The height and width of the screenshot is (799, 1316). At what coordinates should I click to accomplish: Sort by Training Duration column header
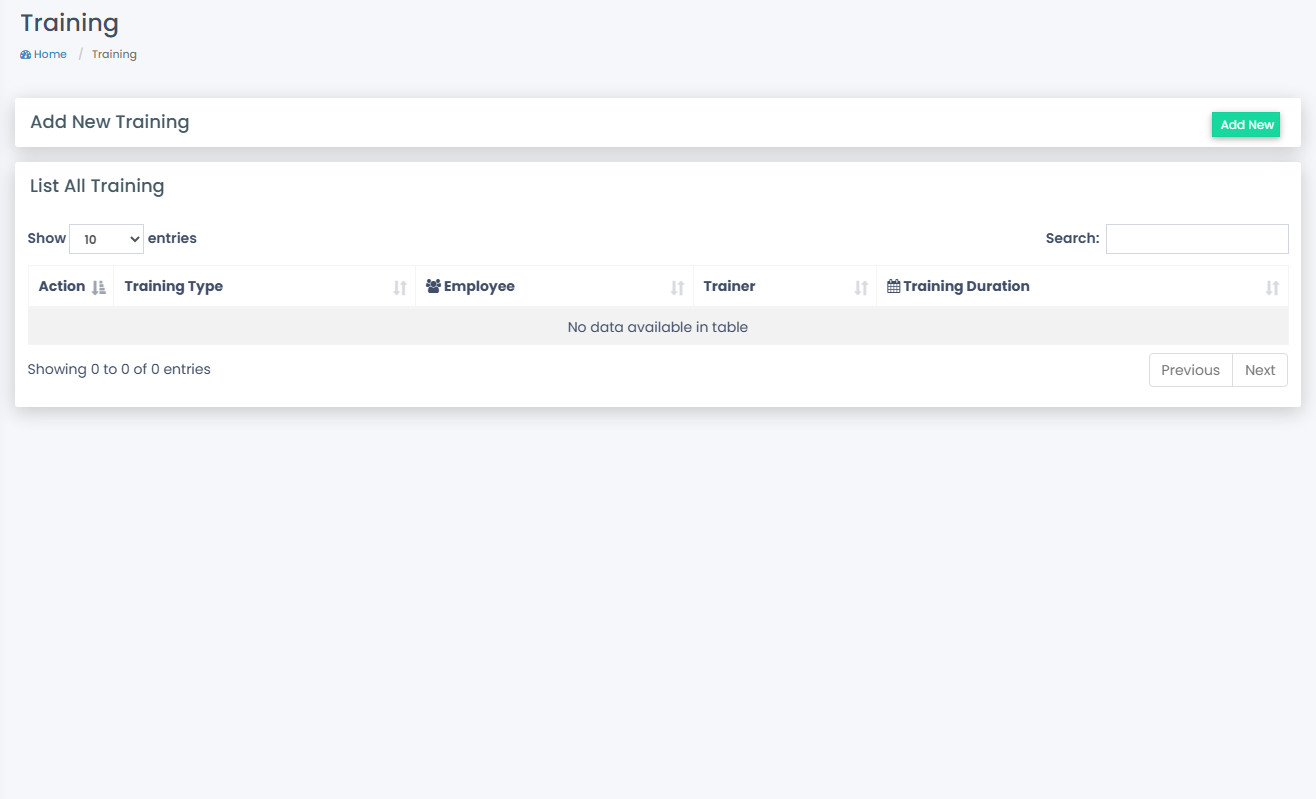tap(1083, 286)
